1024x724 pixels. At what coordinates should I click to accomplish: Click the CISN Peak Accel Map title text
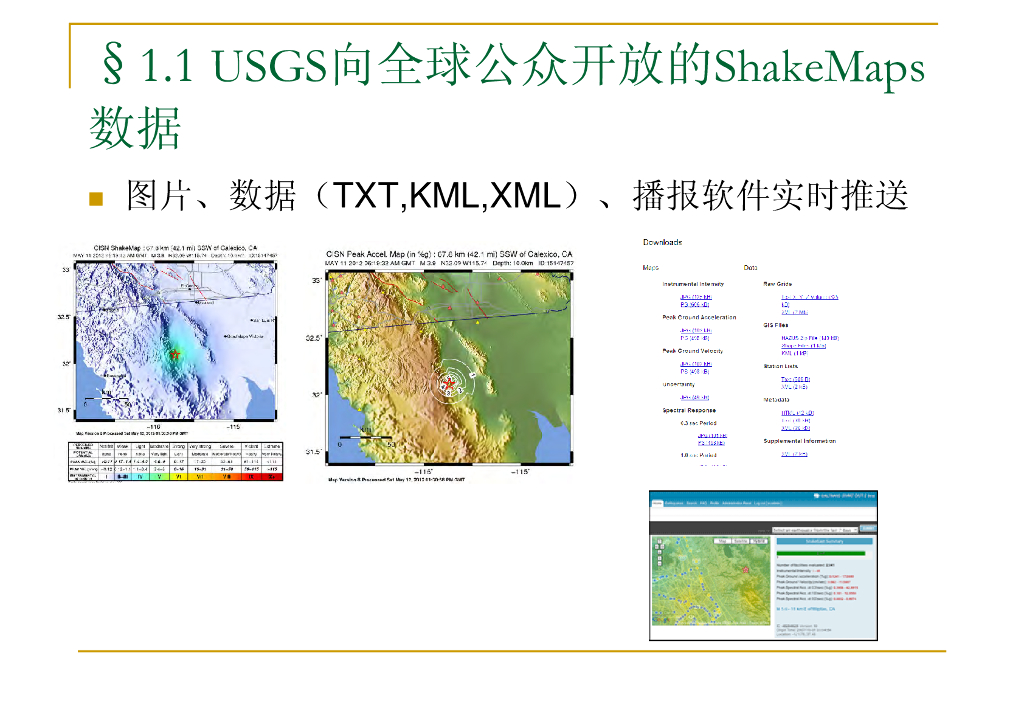tap(449, 254)
